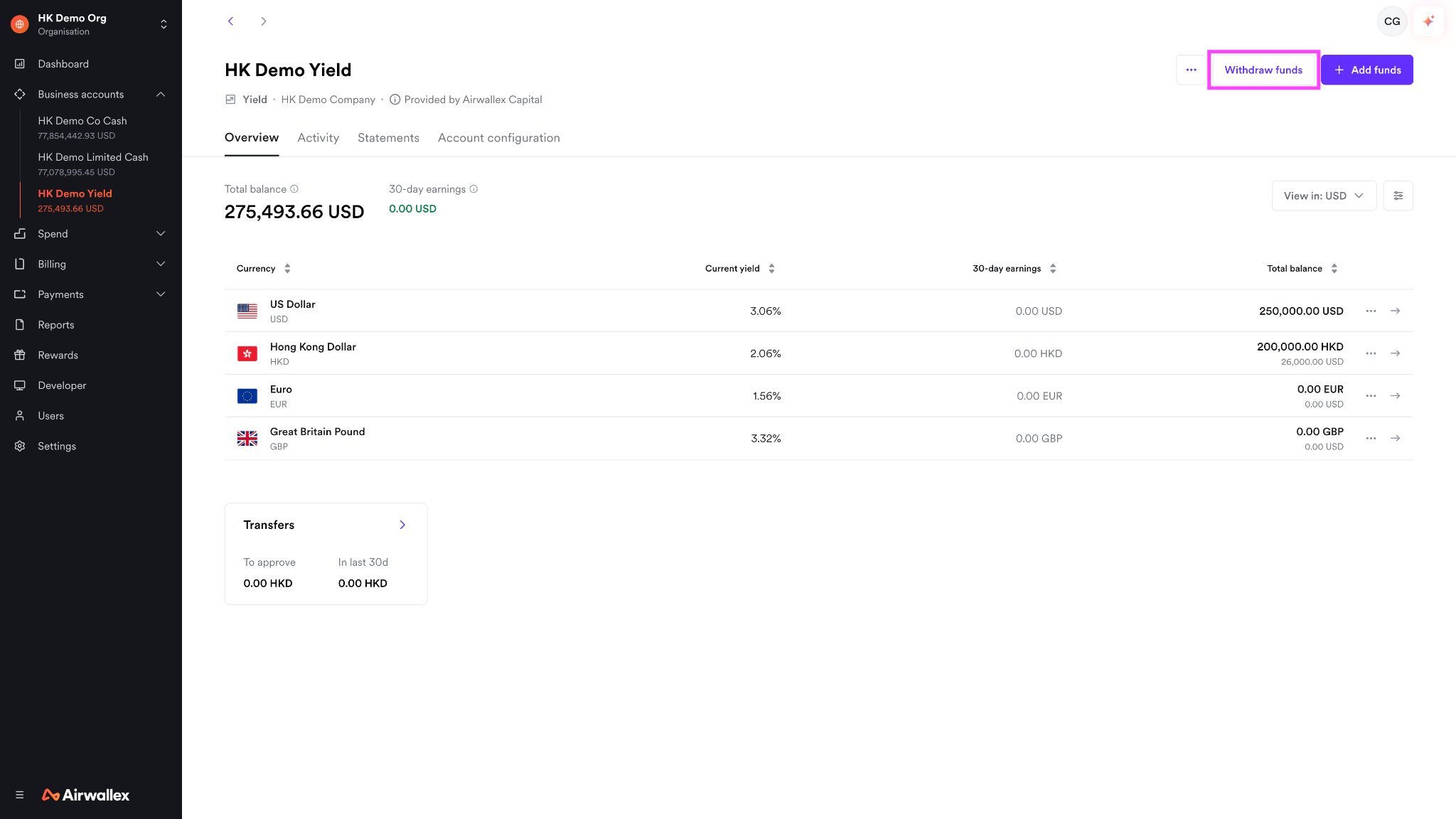Screen dimensions: 1456x819
Task: Click the 275,493.66 USD total balance value
Action: 294,212
